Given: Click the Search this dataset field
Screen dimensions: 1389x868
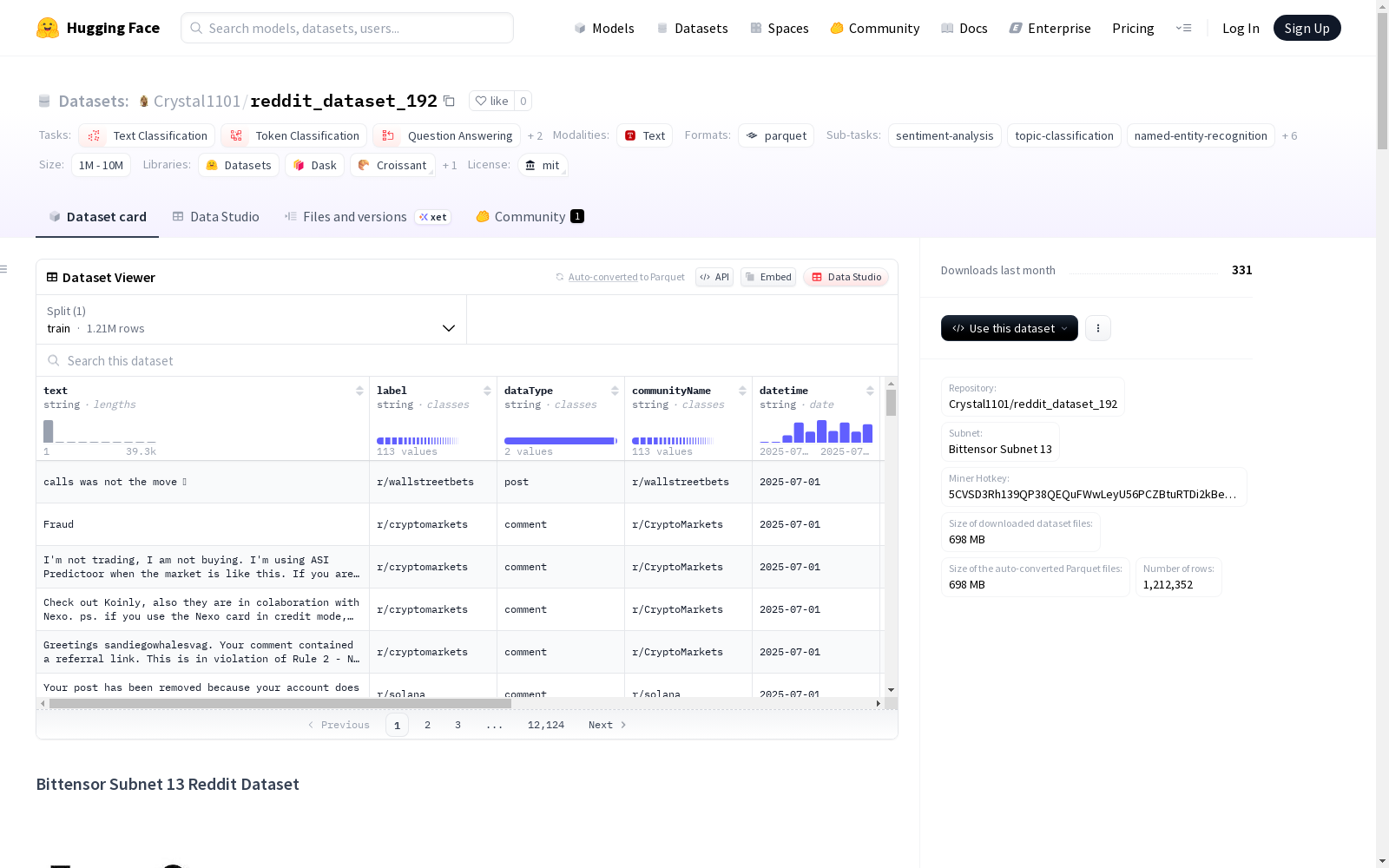Looking at the screenshot, I should [467, 360].
